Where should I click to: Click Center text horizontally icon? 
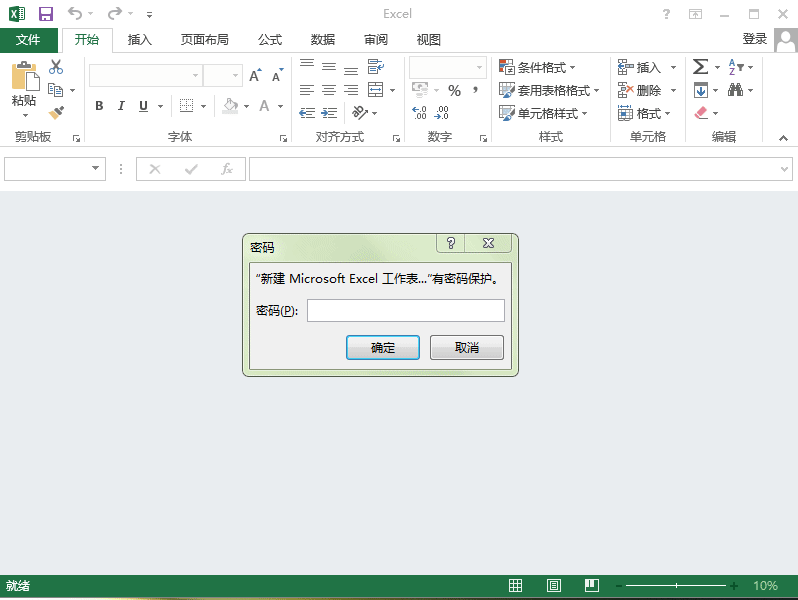point(329,91)
